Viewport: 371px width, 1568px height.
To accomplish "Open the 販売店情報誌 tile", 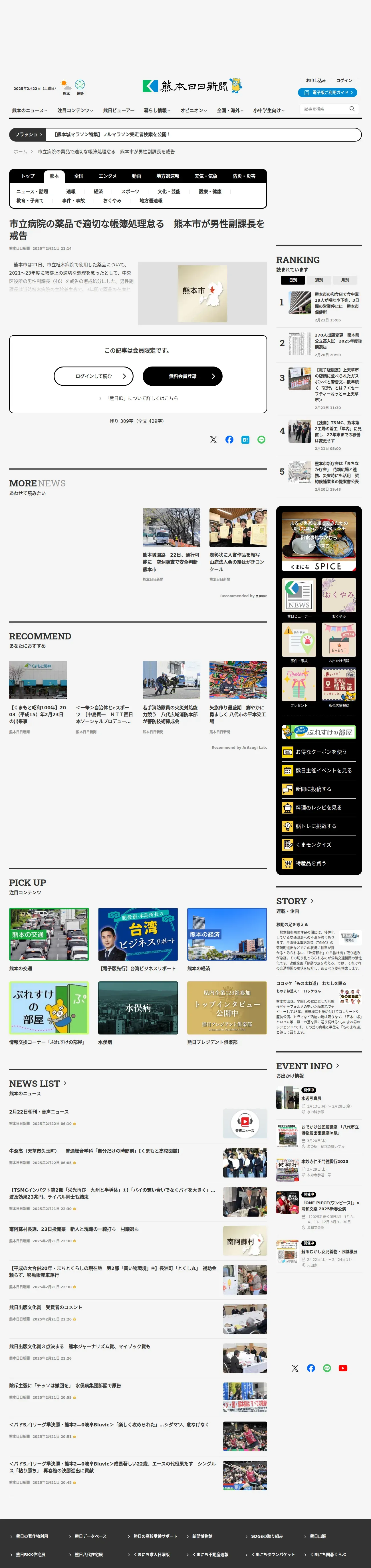I will (x=339, y=684).
